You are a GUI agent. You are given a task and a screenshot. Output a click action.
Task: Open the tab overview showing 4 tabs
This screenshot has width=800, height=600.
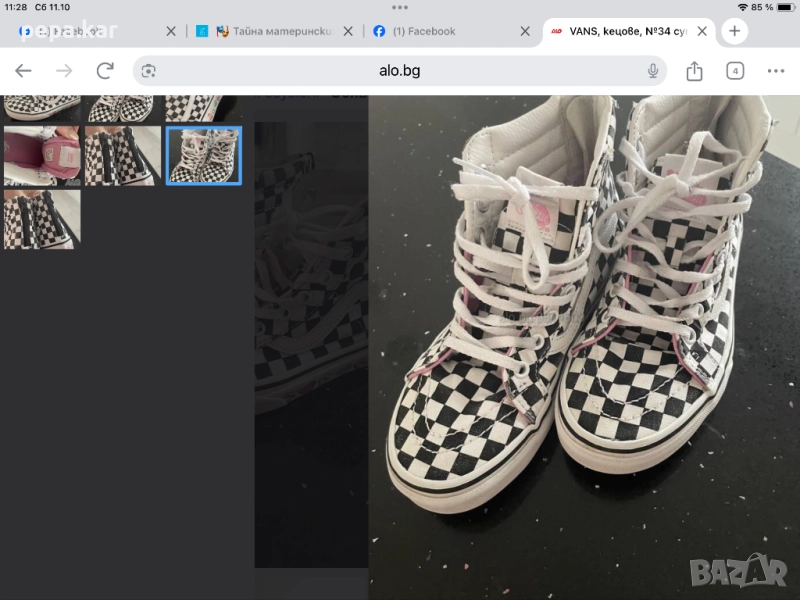point(735,71)
